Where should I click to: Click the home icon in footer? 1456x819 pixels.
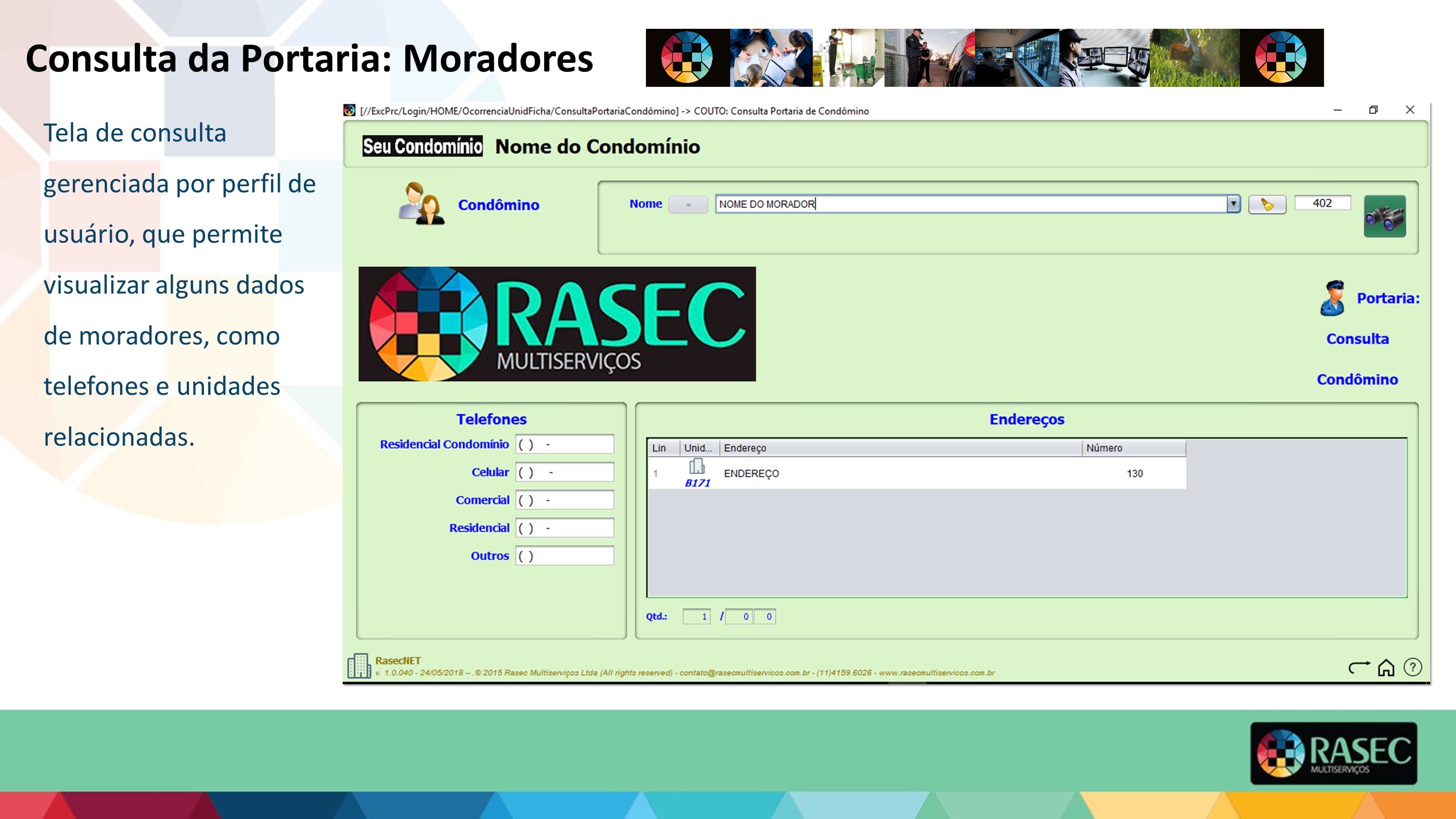pos(1385,667)
